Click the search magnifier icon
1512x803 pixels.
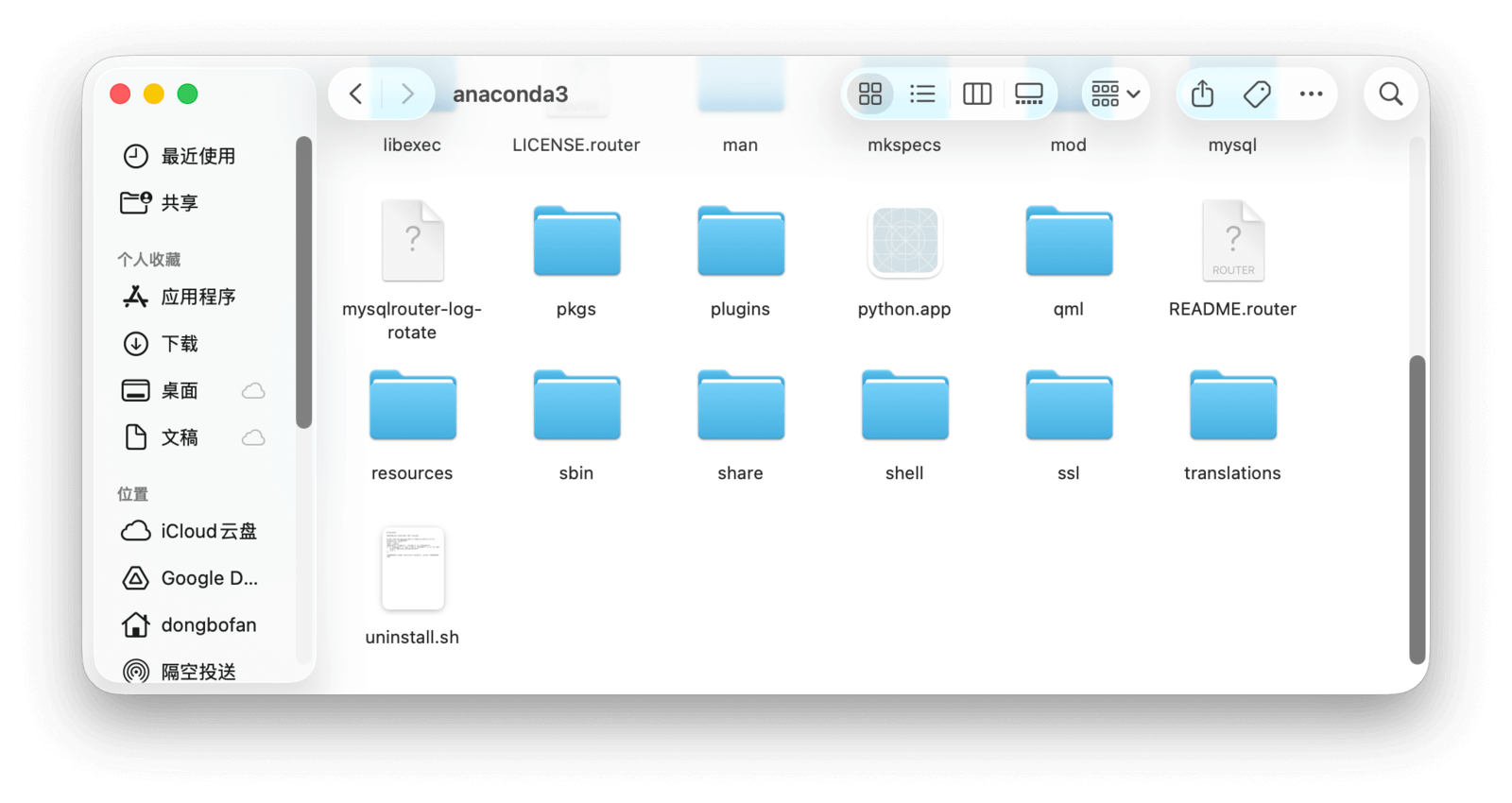(1390, 94)
